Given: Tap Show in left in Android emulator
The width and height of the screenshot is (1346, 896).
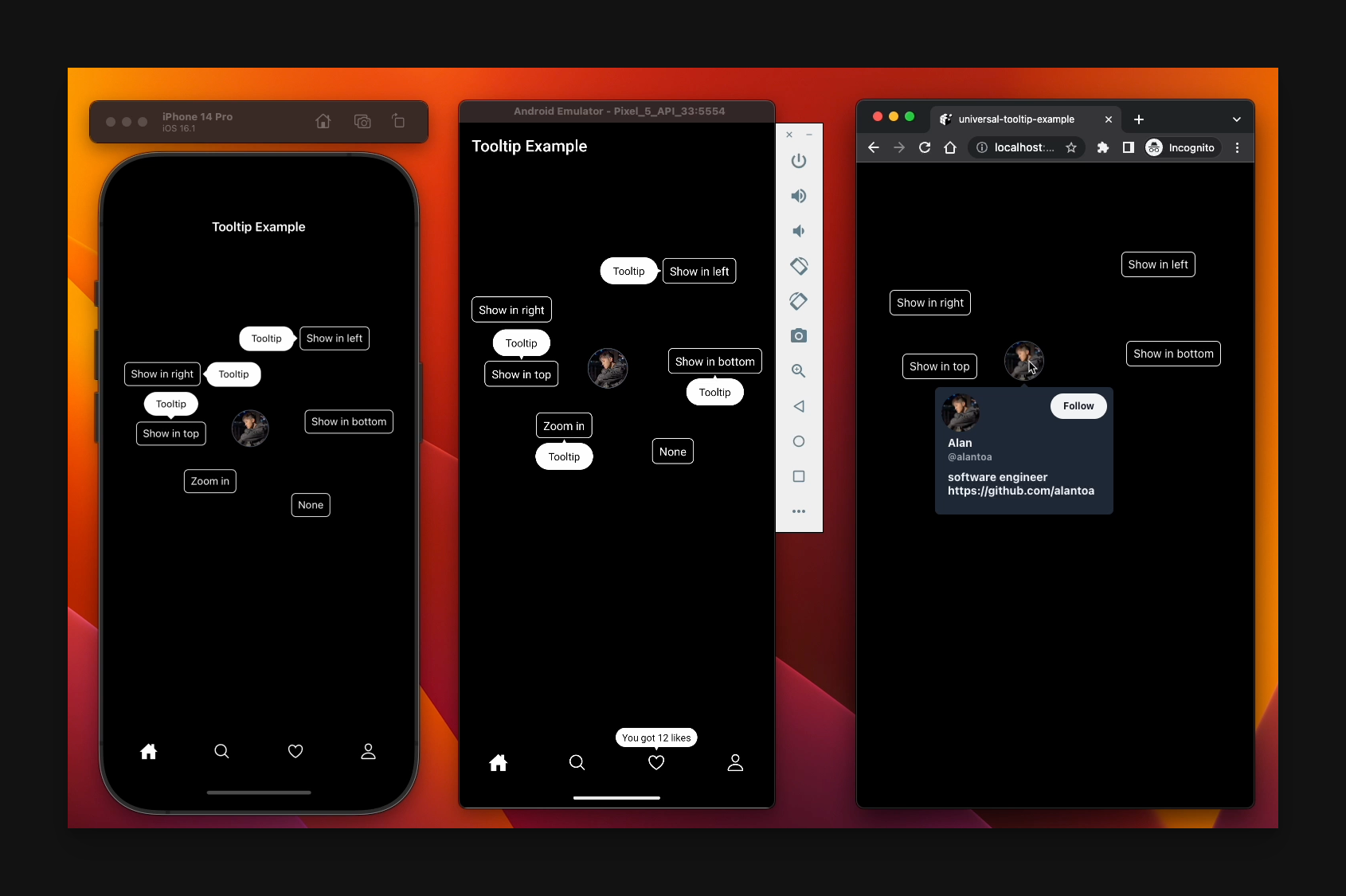Looking at the screenshot, I should 699,271.
